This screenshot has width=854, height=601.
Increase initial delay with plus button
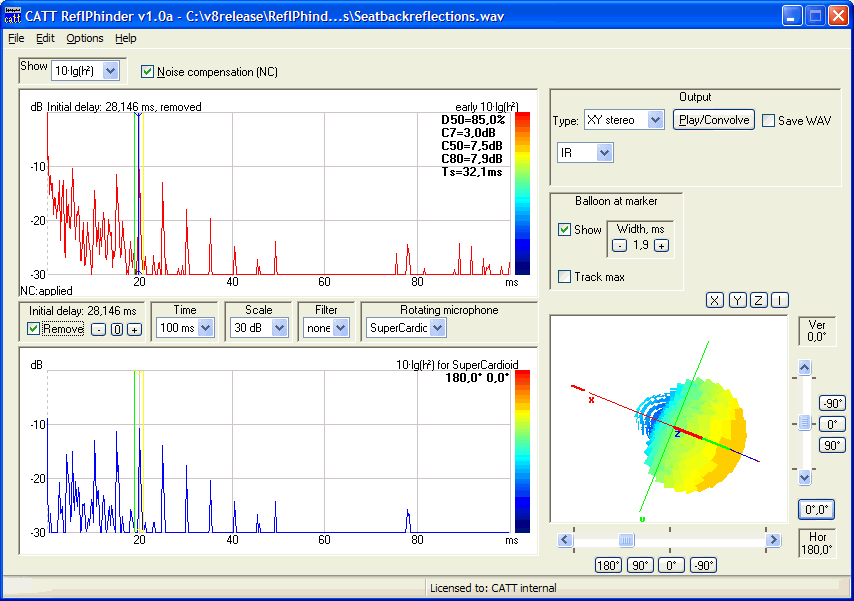pos(134,329)
